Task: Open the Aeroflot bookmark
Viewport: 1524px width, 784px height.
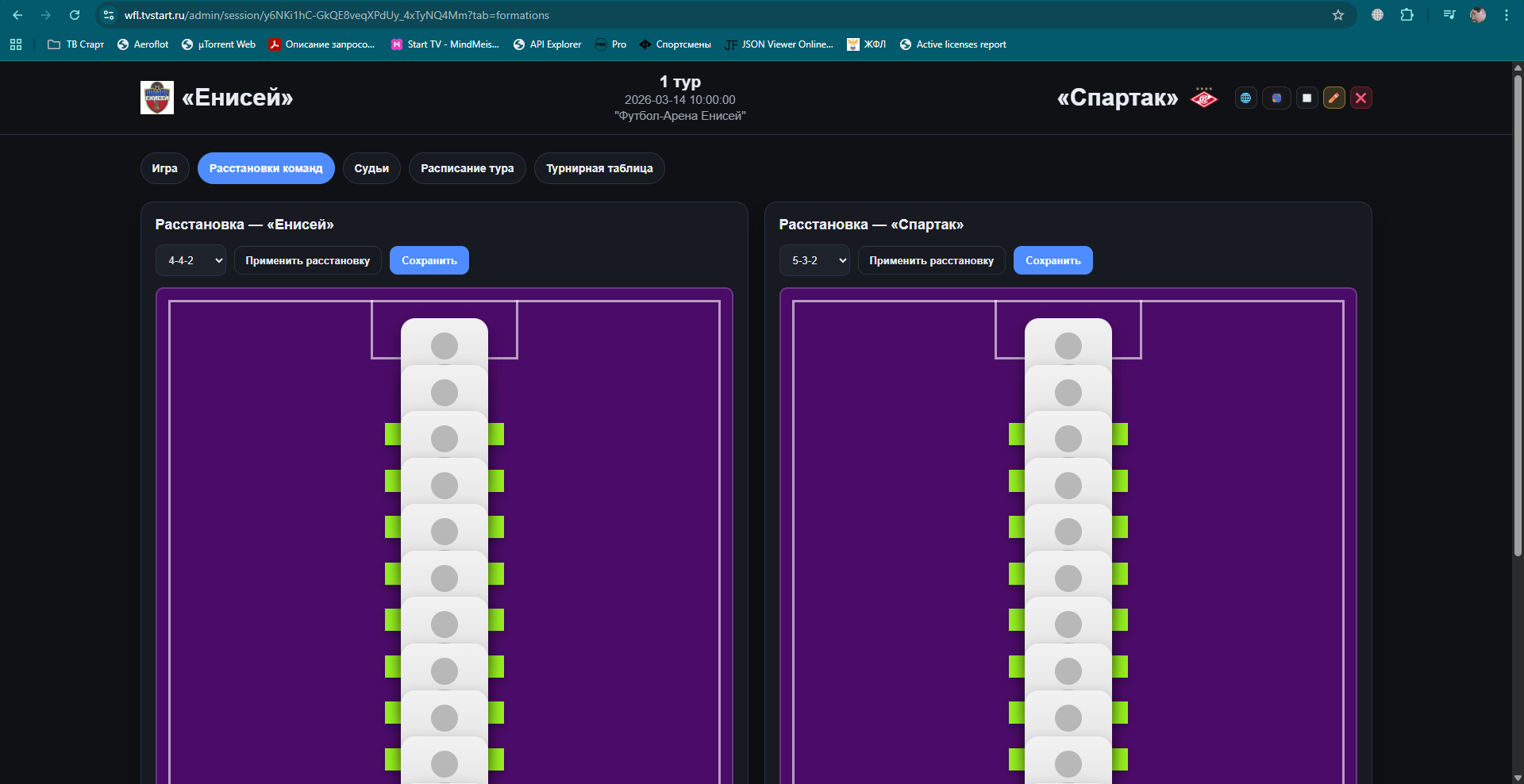Action: [143, 44]
